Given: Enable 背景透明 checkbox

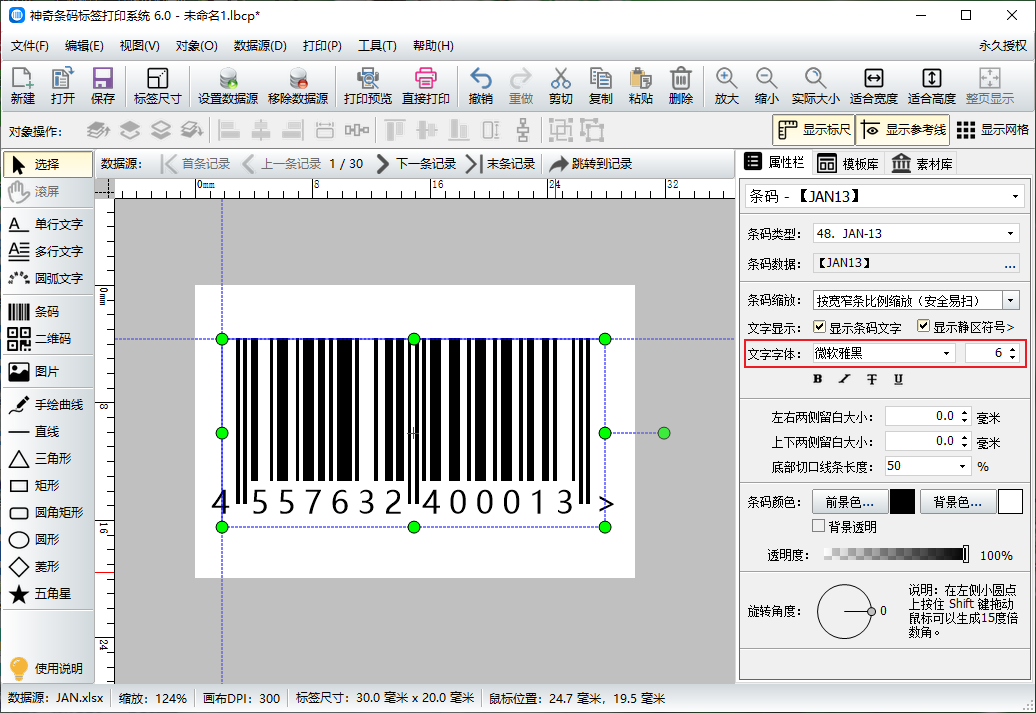Looking at the screenshot, I should tap(819, 526).
